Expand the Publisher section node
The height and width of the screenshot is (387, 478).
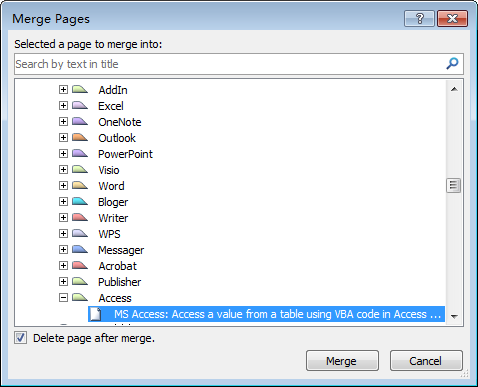tap(63, 281)
